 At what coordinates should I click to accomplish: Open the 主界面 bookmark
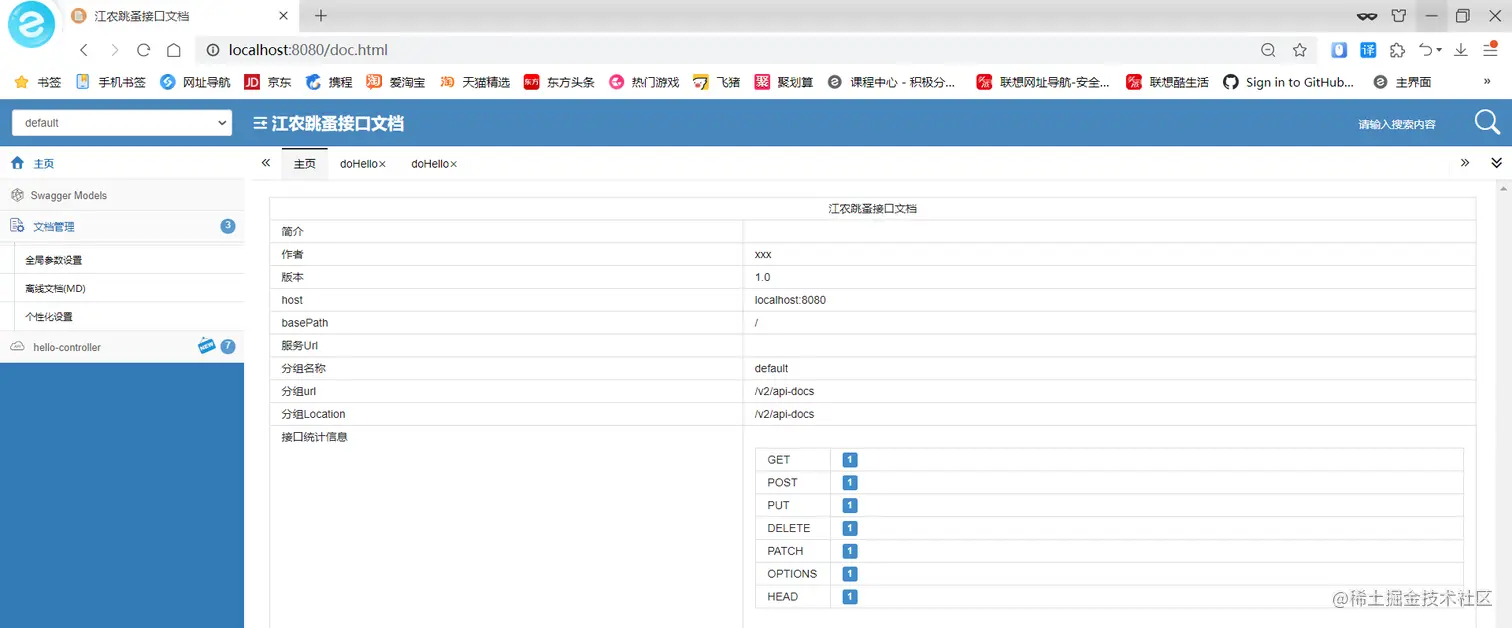1402,82
